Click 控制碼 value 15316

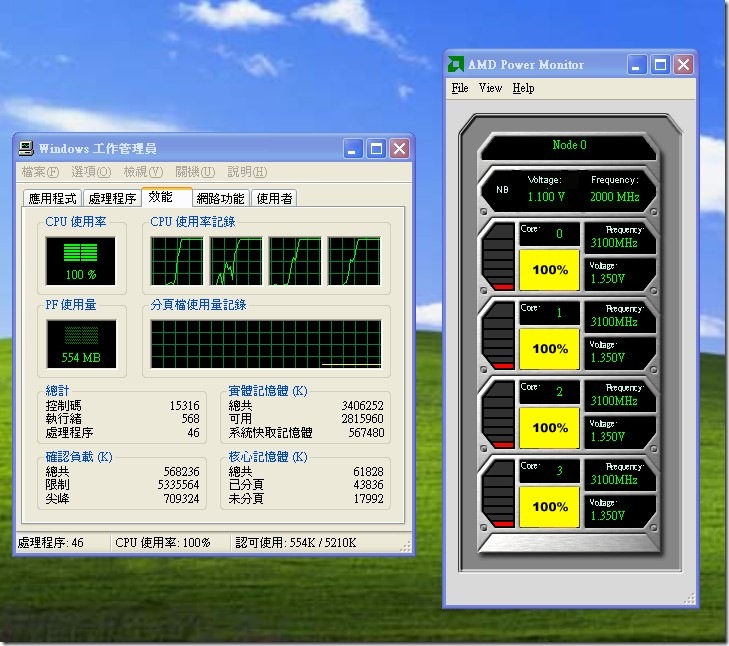click(x=184, y=406)
